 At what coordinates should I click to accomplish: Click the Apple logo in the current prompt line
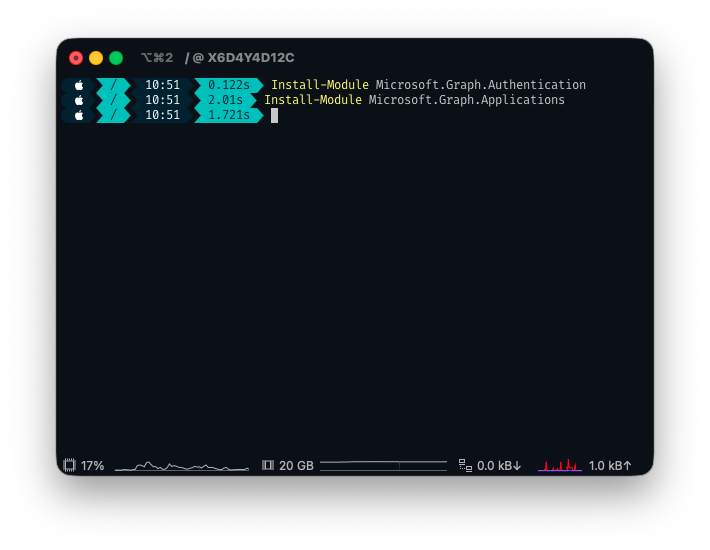[79, 115]
